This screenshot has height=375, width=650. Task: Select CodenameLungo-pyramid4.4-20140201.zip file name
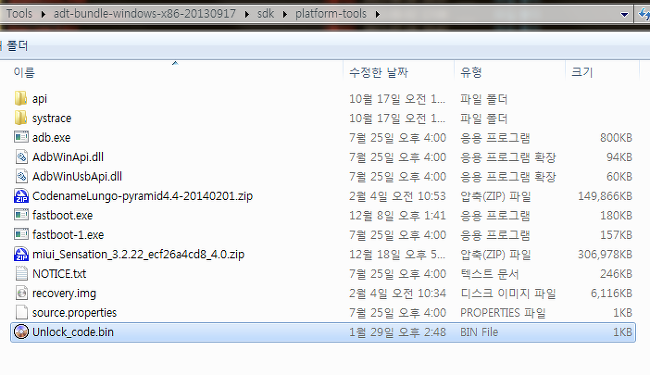coord(143,196)
